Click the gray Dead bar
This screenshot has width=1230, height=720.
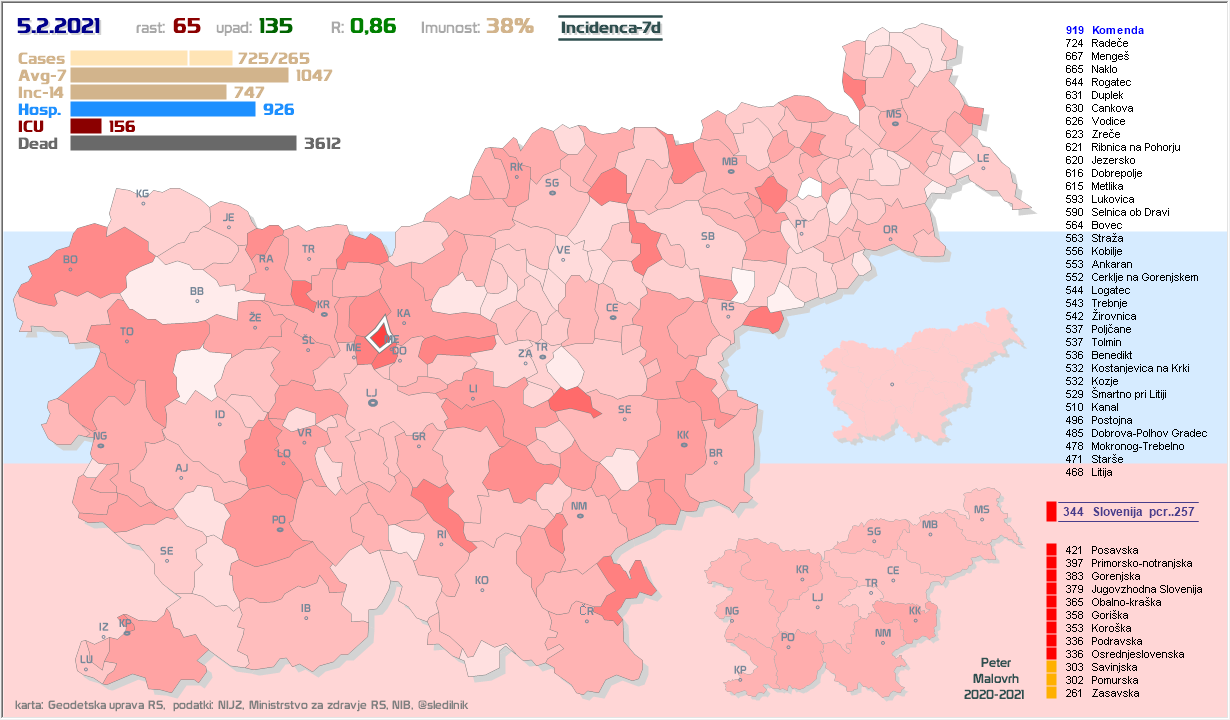(183, 143)
